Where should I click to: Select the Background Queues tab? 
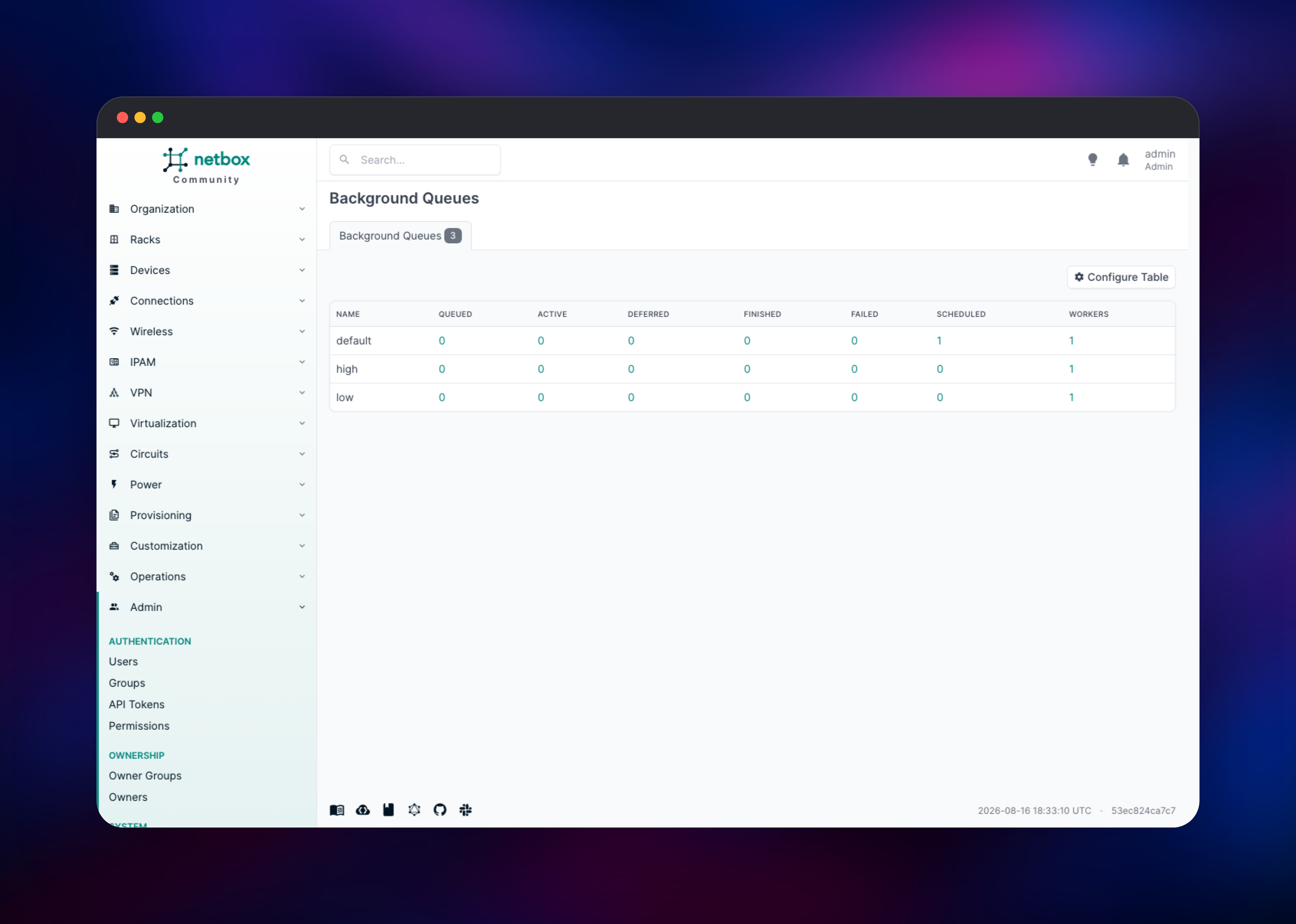tap(401, 235)
